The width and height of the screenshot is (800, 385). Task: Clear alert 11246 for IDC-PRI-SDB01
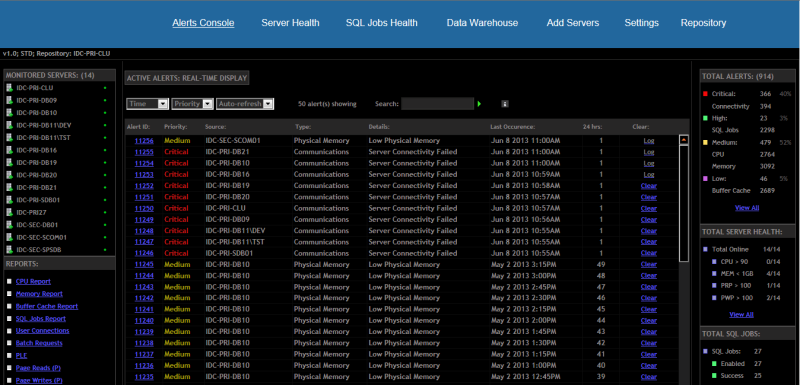coord(649,253)
